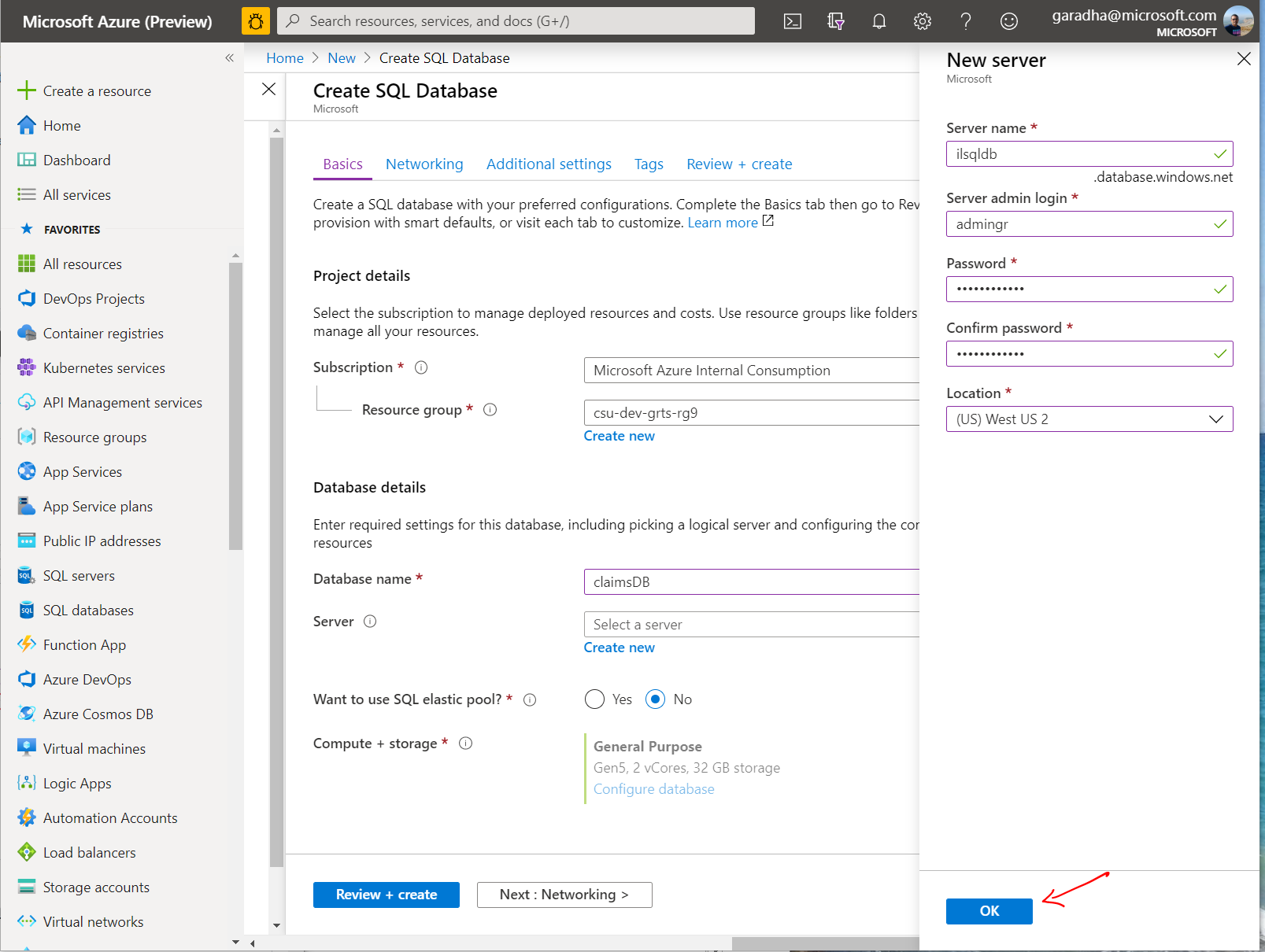
Task: Open portal settings gear
Action: tap(923, 21)
